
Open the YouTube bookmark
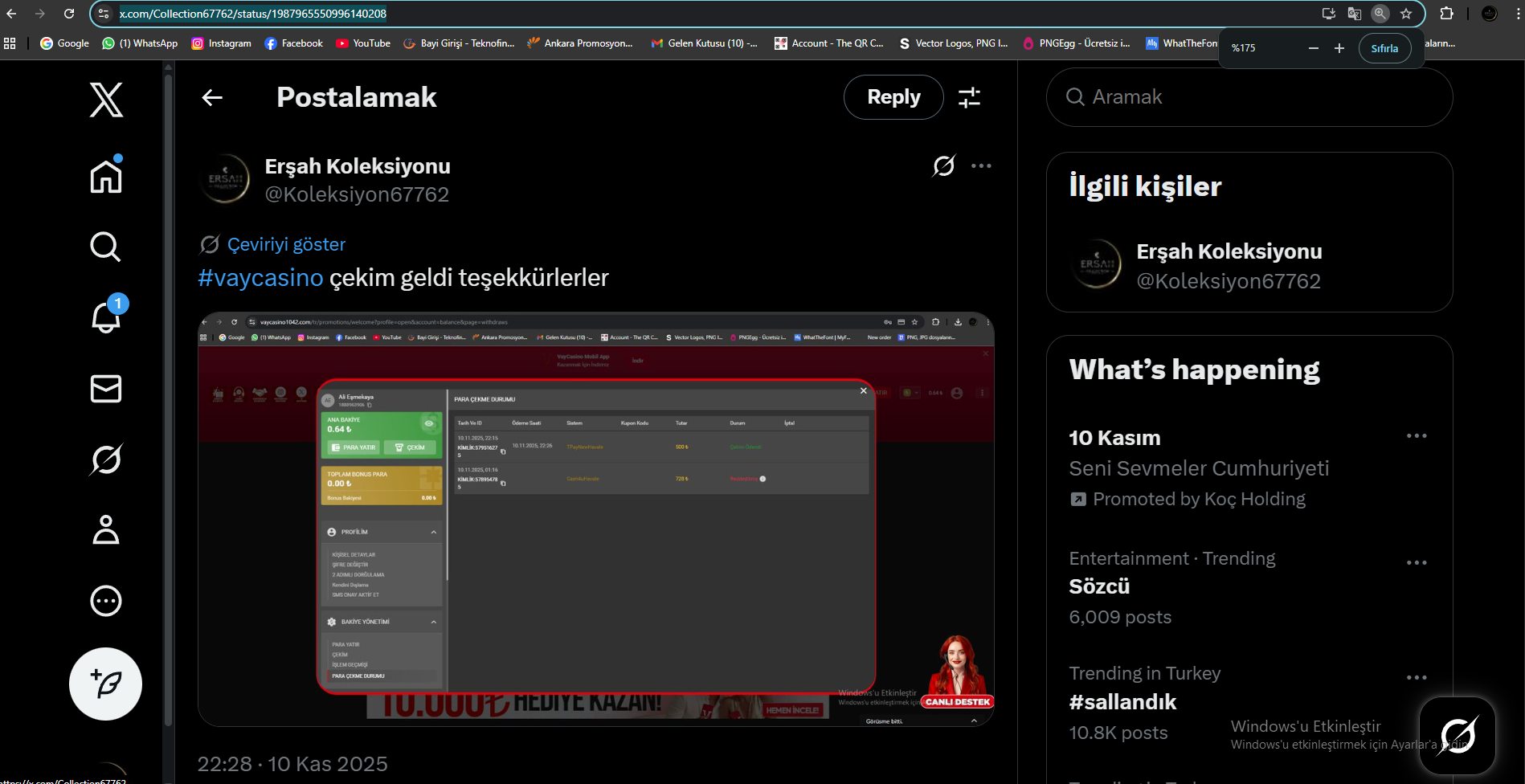362,43
